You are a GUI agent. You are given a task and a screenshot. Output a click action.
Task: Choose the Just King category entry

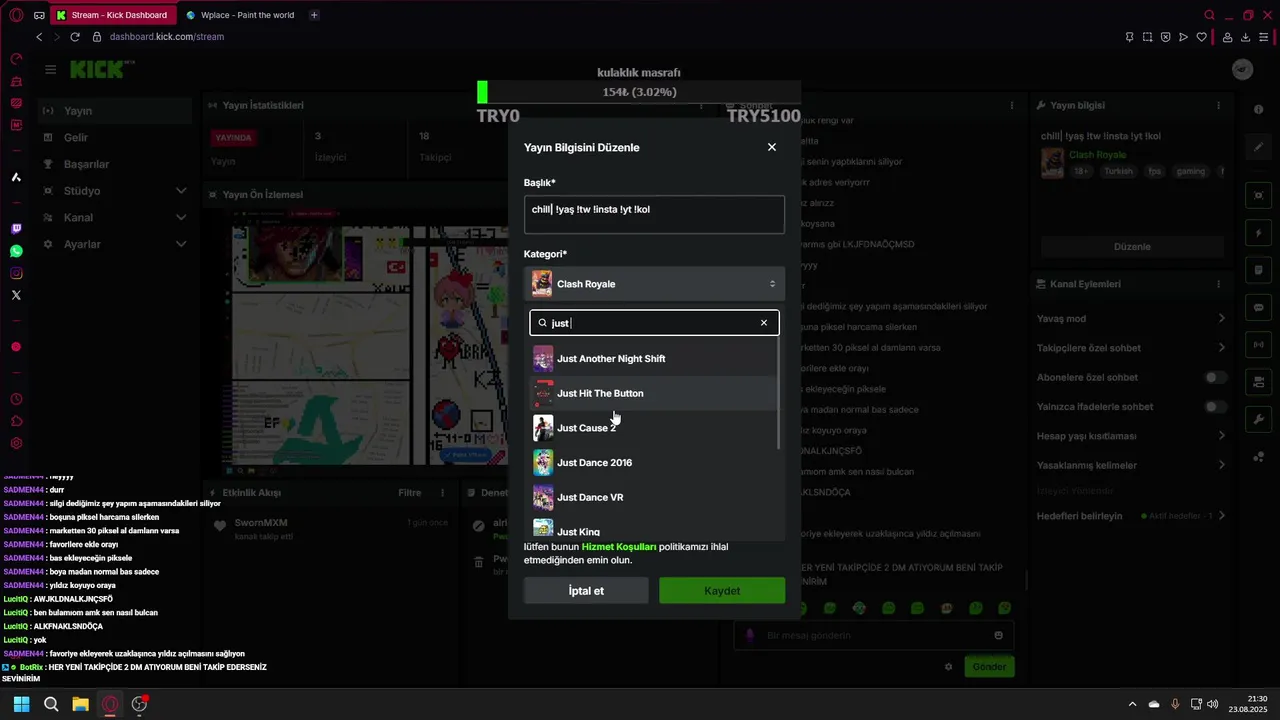coord(653,529)
